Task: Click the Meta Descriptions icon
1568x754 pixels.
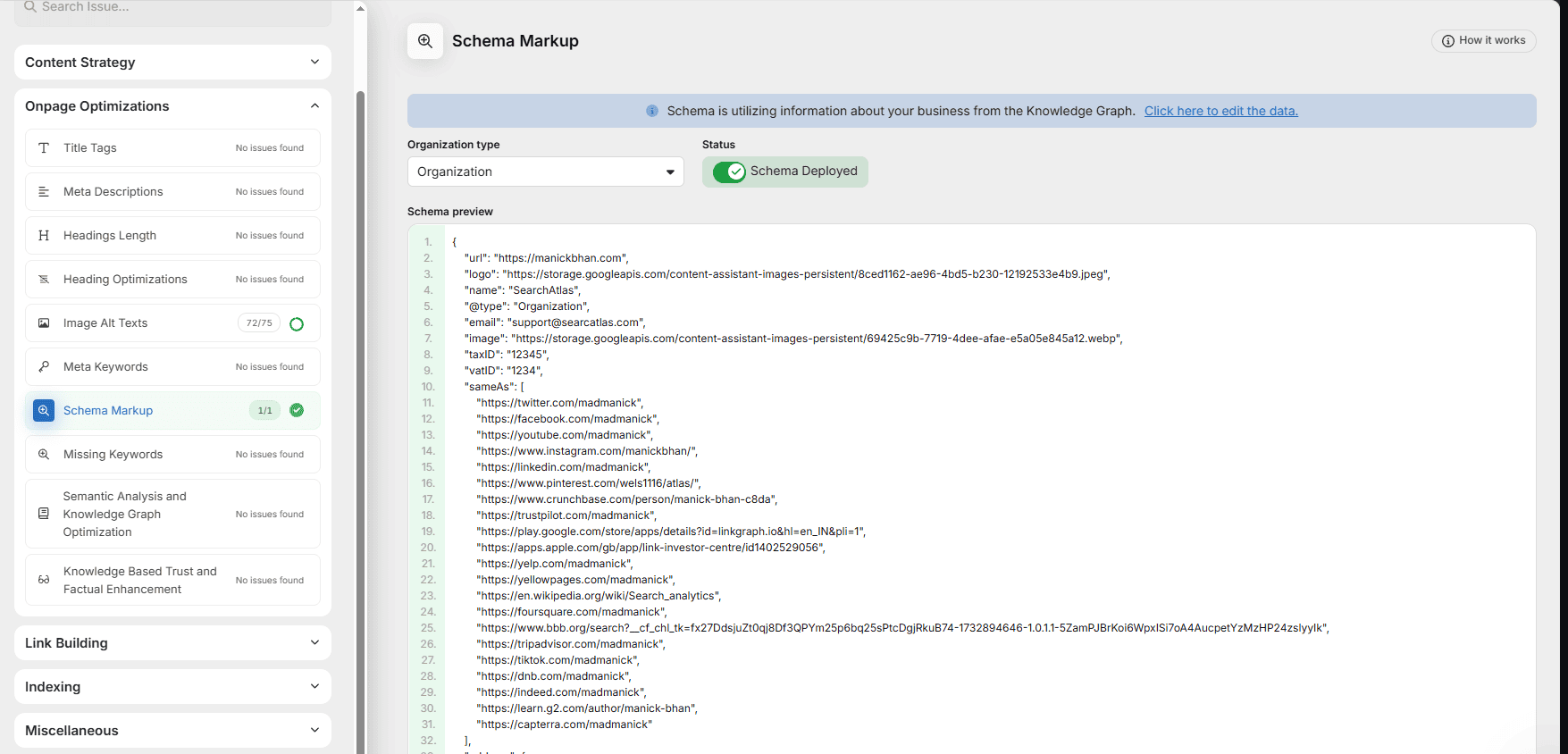Action: point(44,192)
